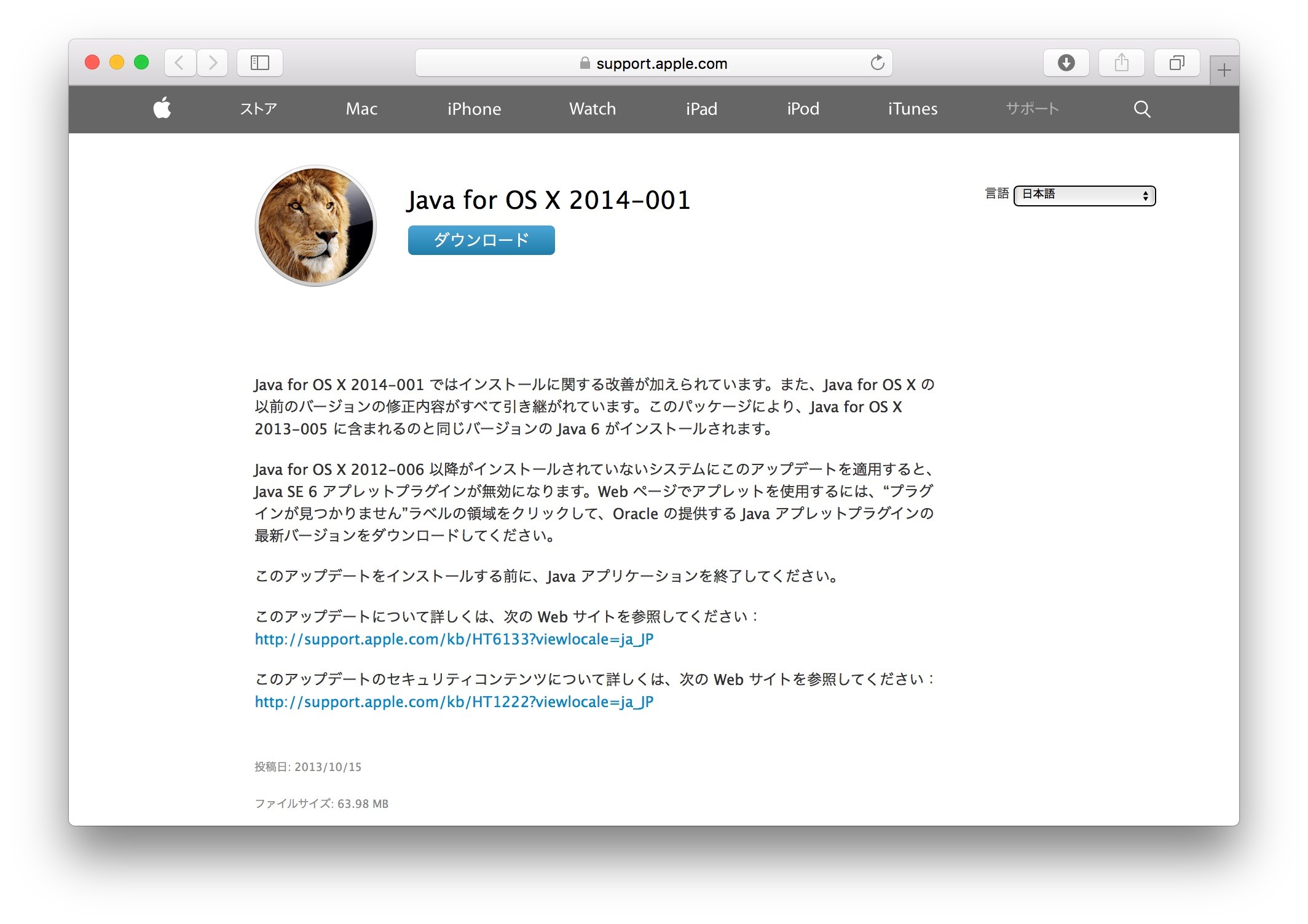Go to the Watch navigation item
The image size is (1308, 924).
coord(592,109)
